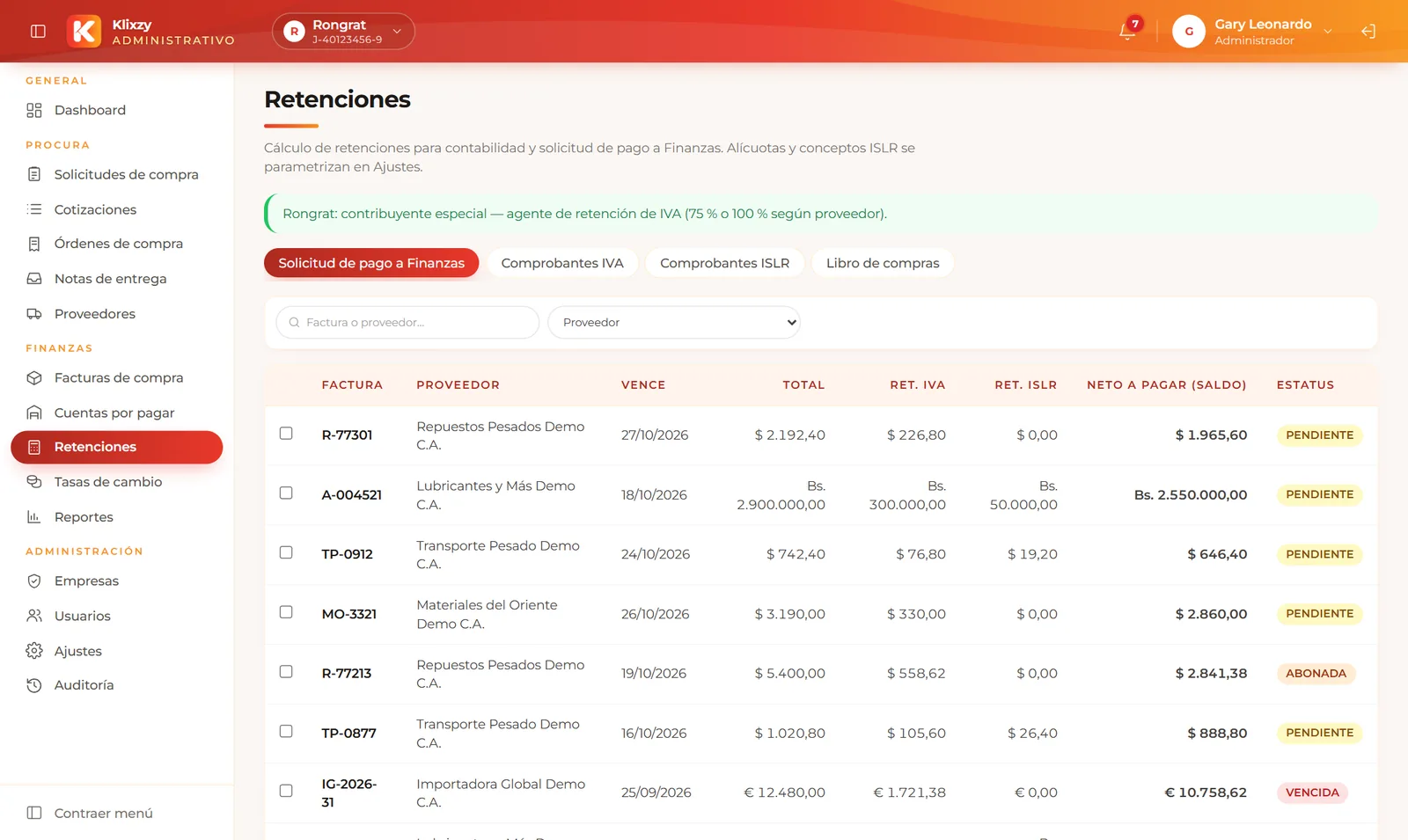The height and width of the screenshot is (840, 1408).
Task: Click the VENCIDA status badge
Action: tap(1312, 793)
